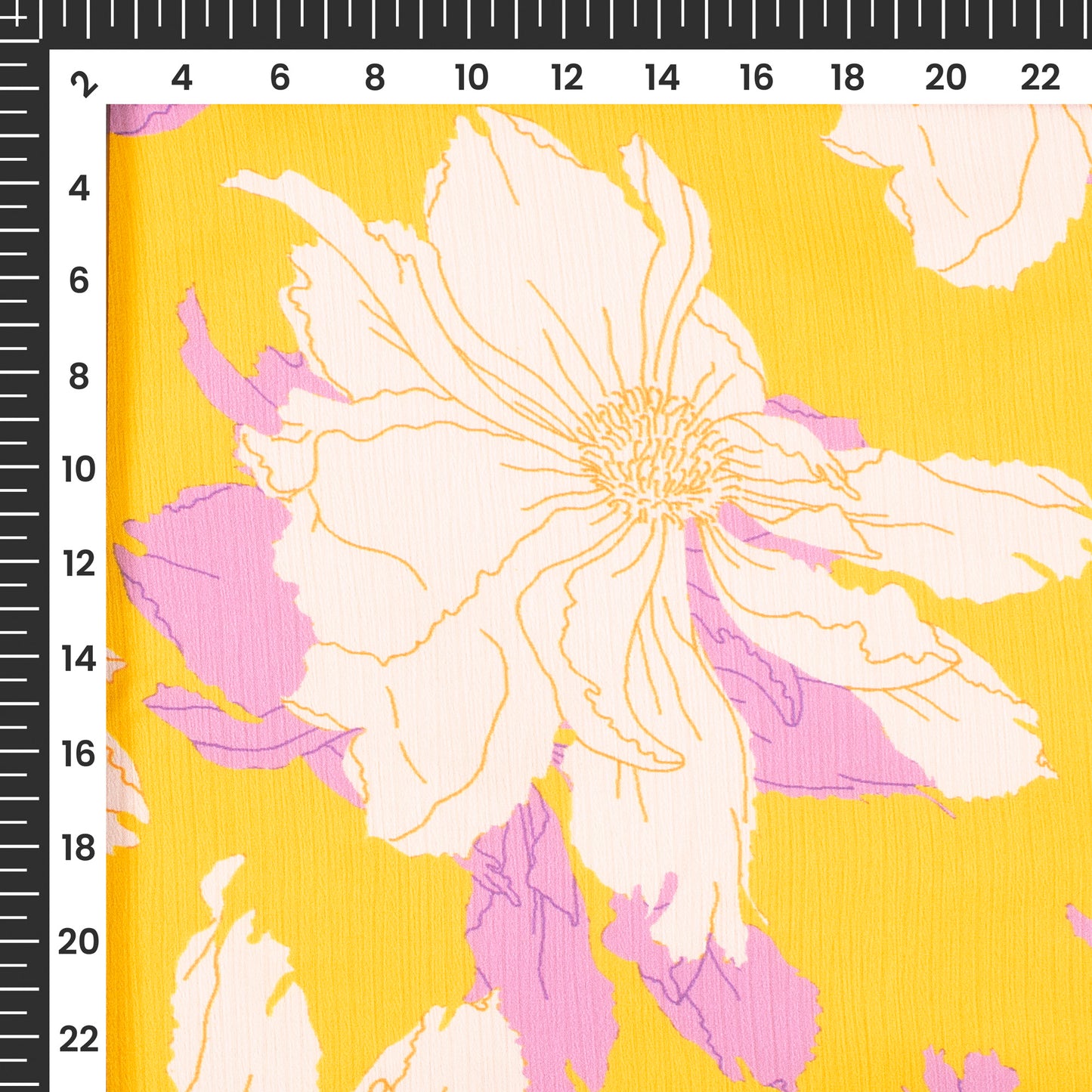1092x1092 pixels.
Task: Select the 10 mark on the horizontal ruler
Action: [471, 78]
